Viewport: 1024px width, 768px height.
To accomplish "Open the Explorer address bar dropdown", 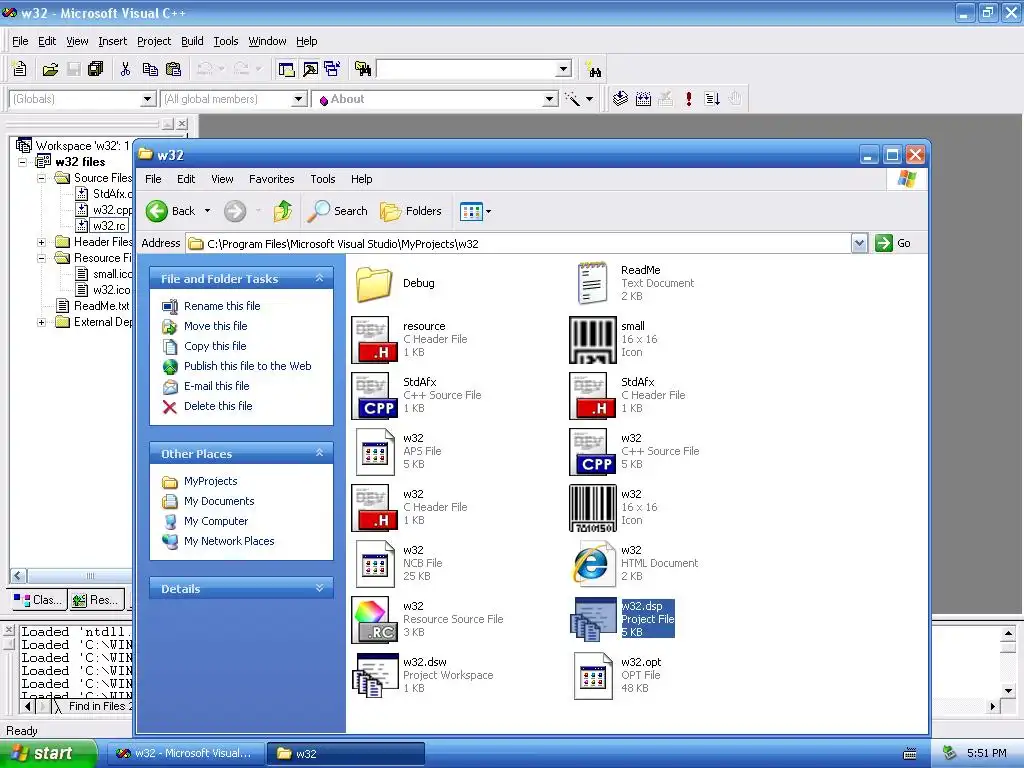I will [x=859, y=244].
